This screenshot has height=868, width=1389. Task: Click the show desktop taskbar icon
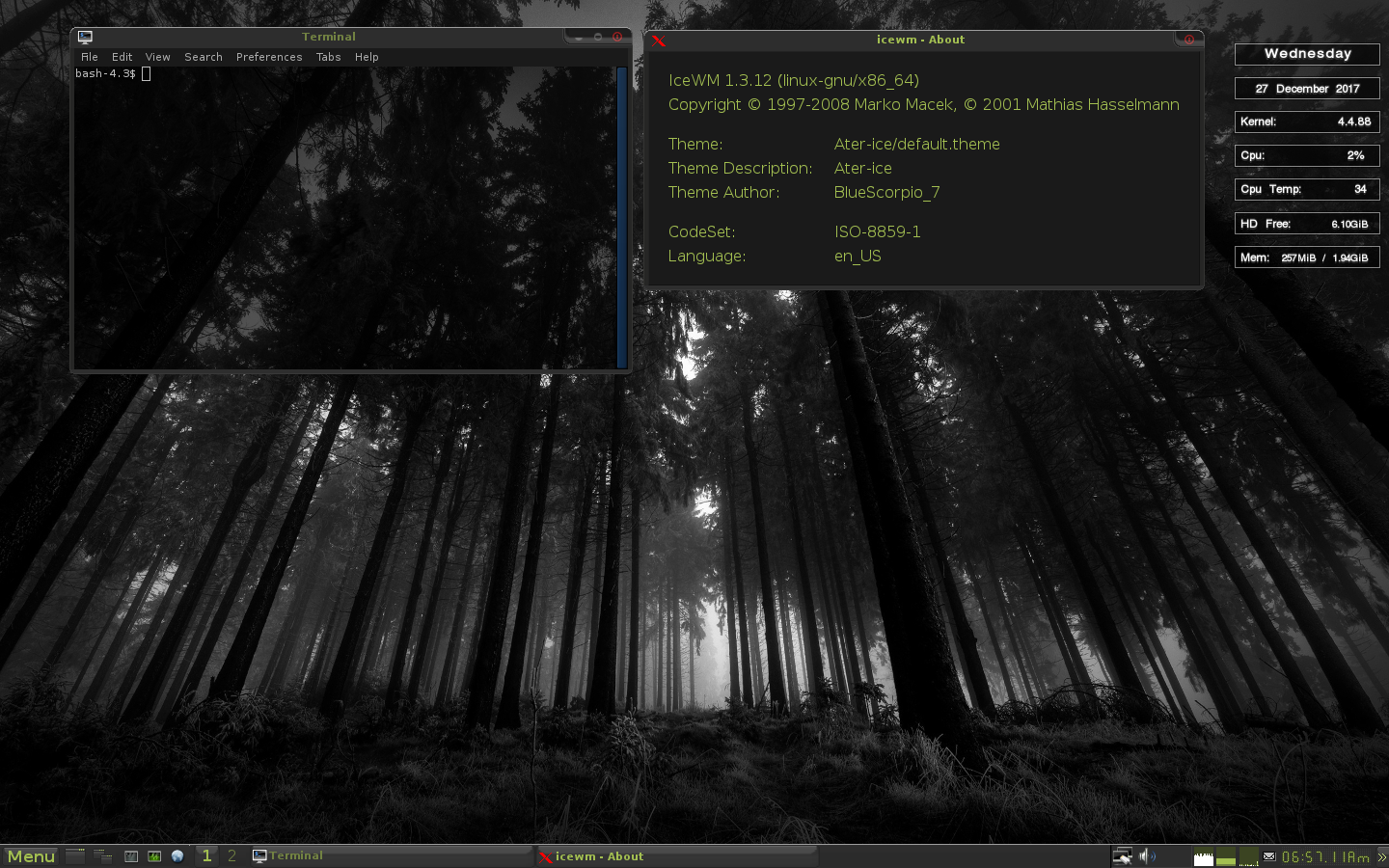pos(75,856)
